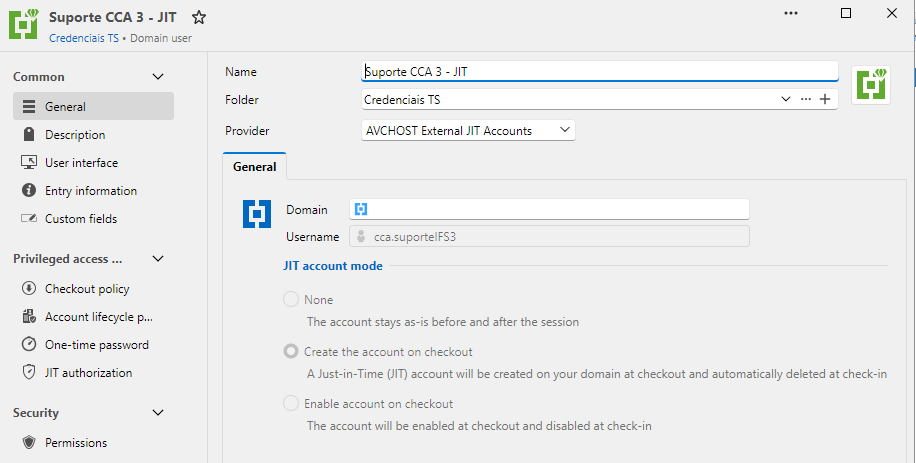Click the One-time password clock icon
Viewport: 916px width, 463px height.
point(29,344)
